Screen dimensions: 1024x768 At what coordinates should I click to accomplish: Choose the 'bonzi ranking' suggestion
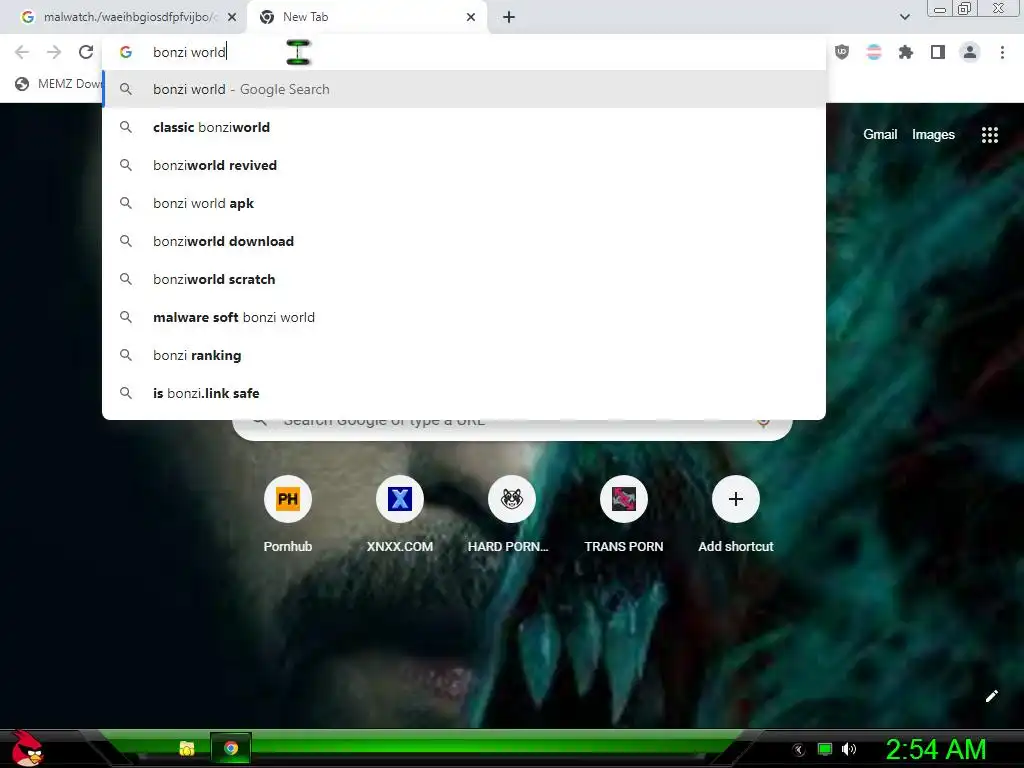tap(464, 355)
